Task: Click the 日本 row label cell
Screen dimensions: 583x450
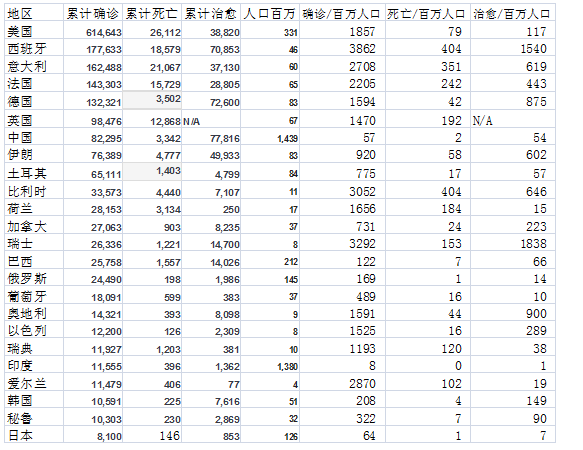Action: click(34, 434)
